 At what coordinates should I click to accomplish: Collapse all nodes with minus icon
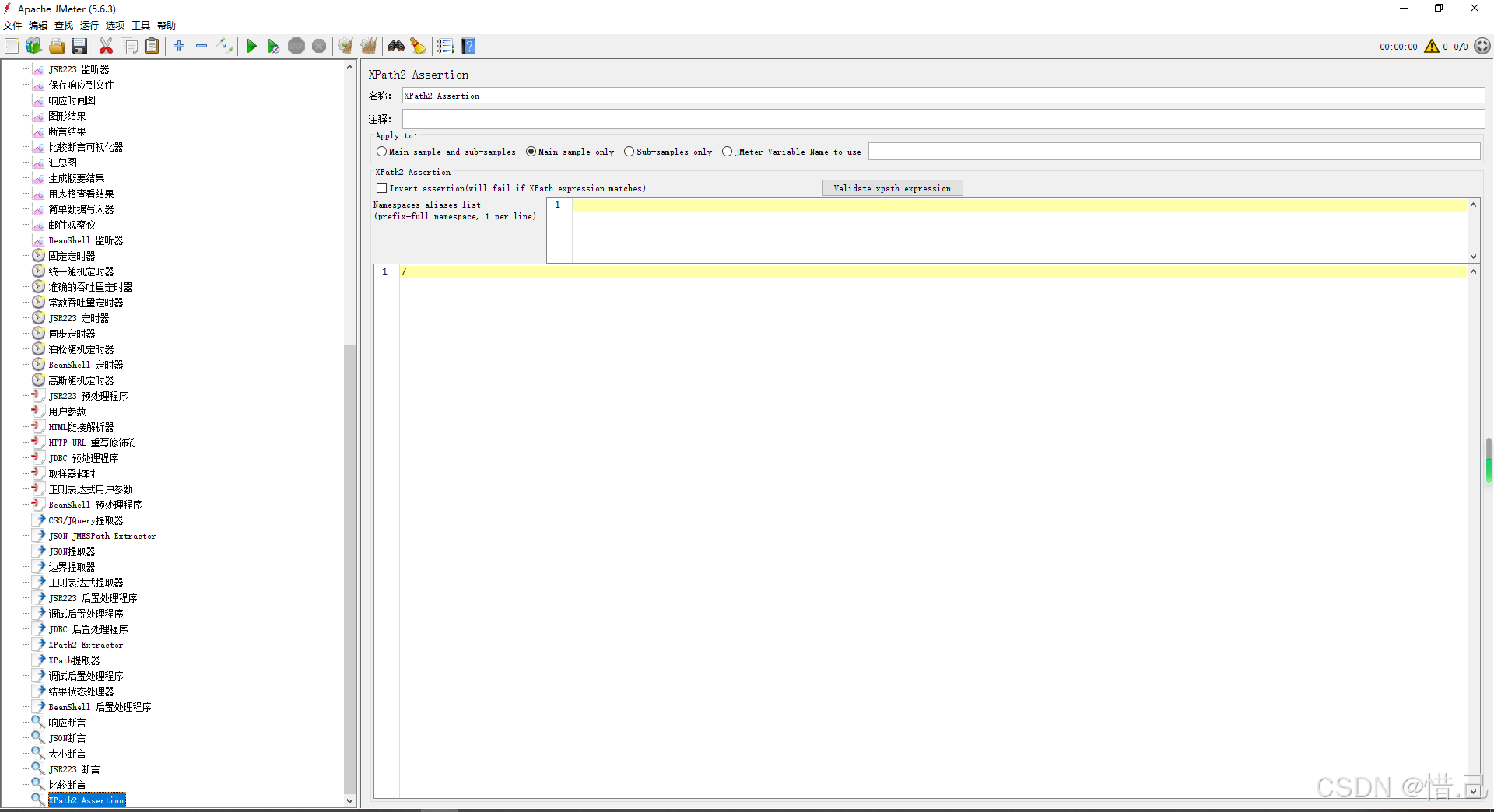202,47
